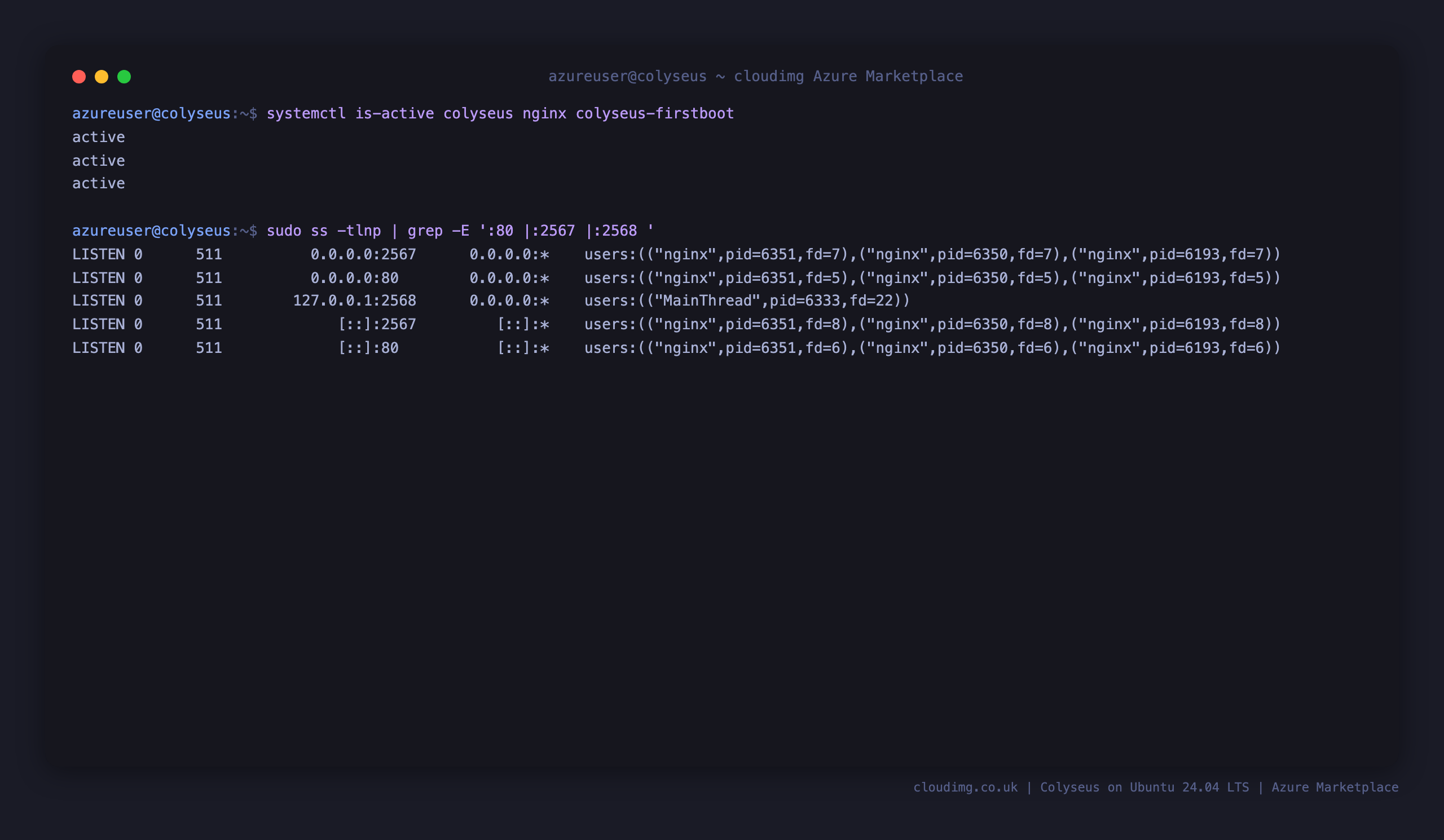The height and width of the screenshot is (840, 1444).
Task: Click '511' on the 0.0.0.0:2567 row
Action: point(209,254)
